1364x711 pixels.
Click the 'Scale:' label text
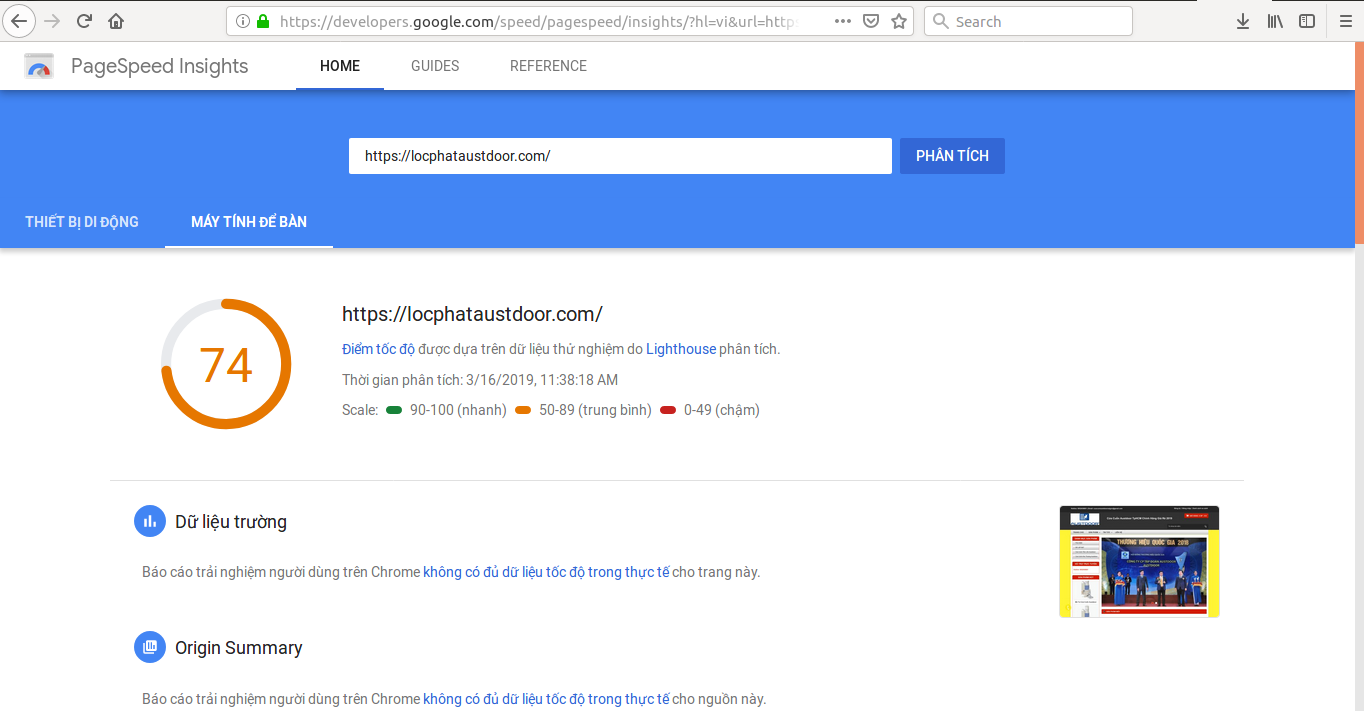click(x=360, y=410)
